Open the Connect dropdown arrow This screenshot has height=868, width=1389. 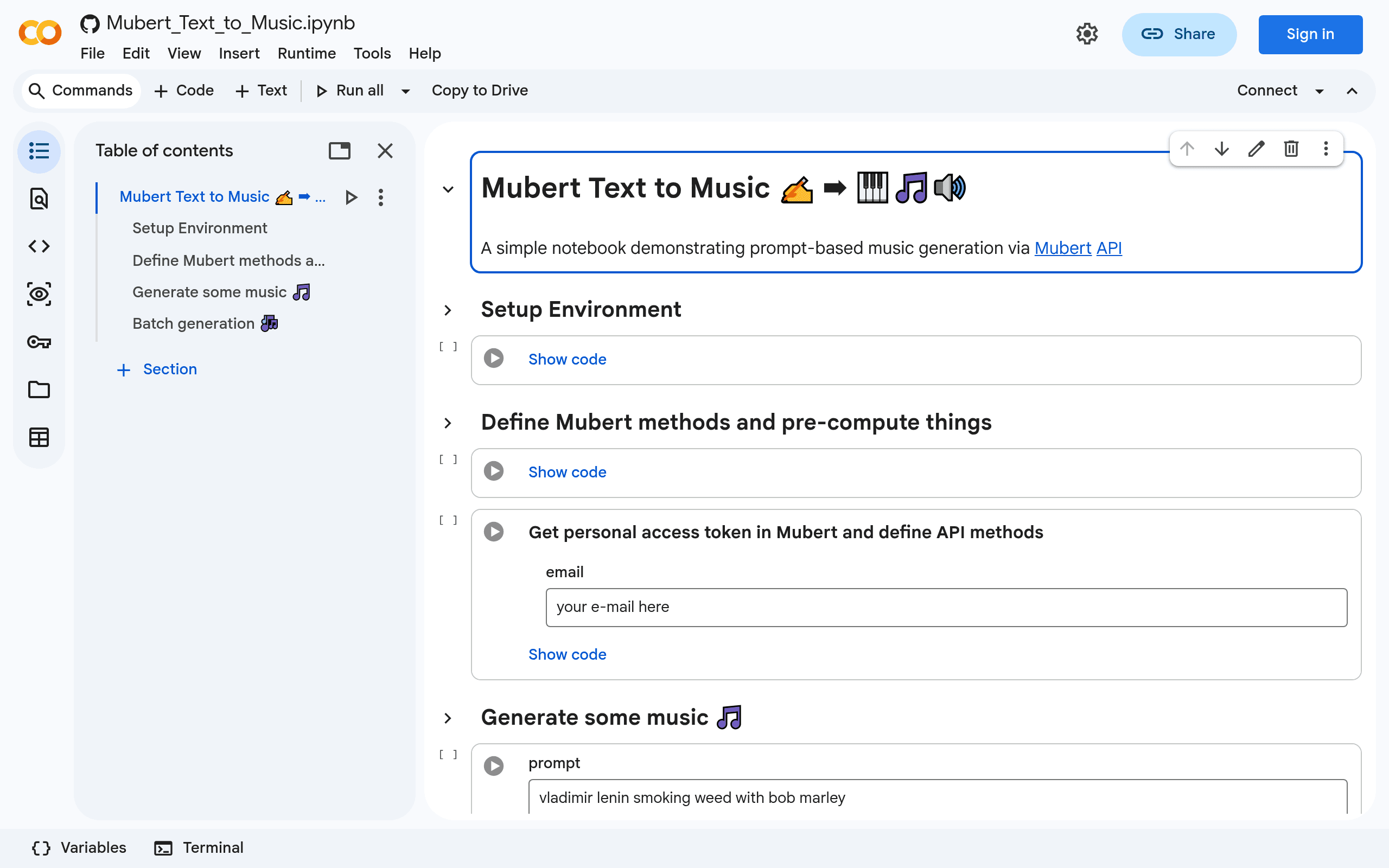[x=1320, y=91]
